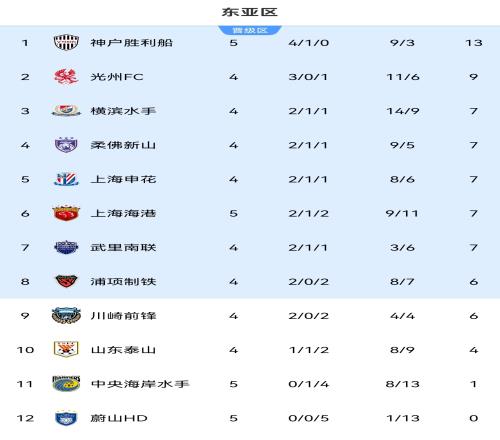500x440 pixels.
Task: Open the 光州FC team name link
Action: click(x=117, y=77)
